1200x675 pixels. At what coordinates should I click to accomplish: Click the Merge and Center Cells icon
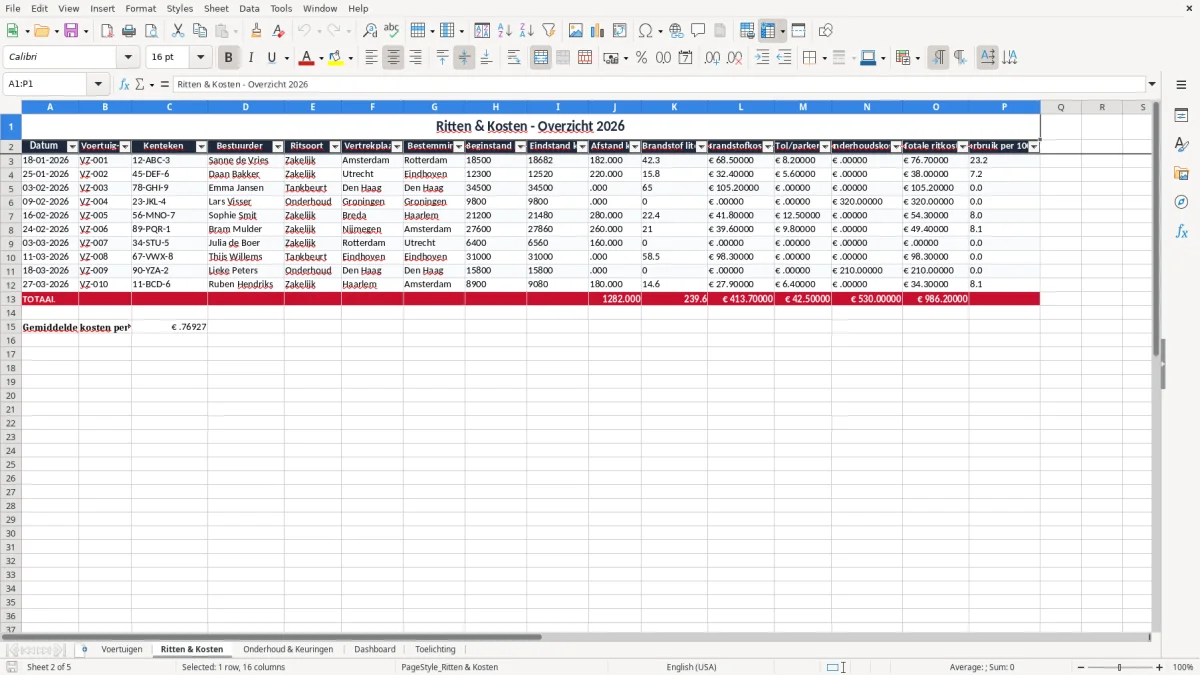[x=541, y=58]
